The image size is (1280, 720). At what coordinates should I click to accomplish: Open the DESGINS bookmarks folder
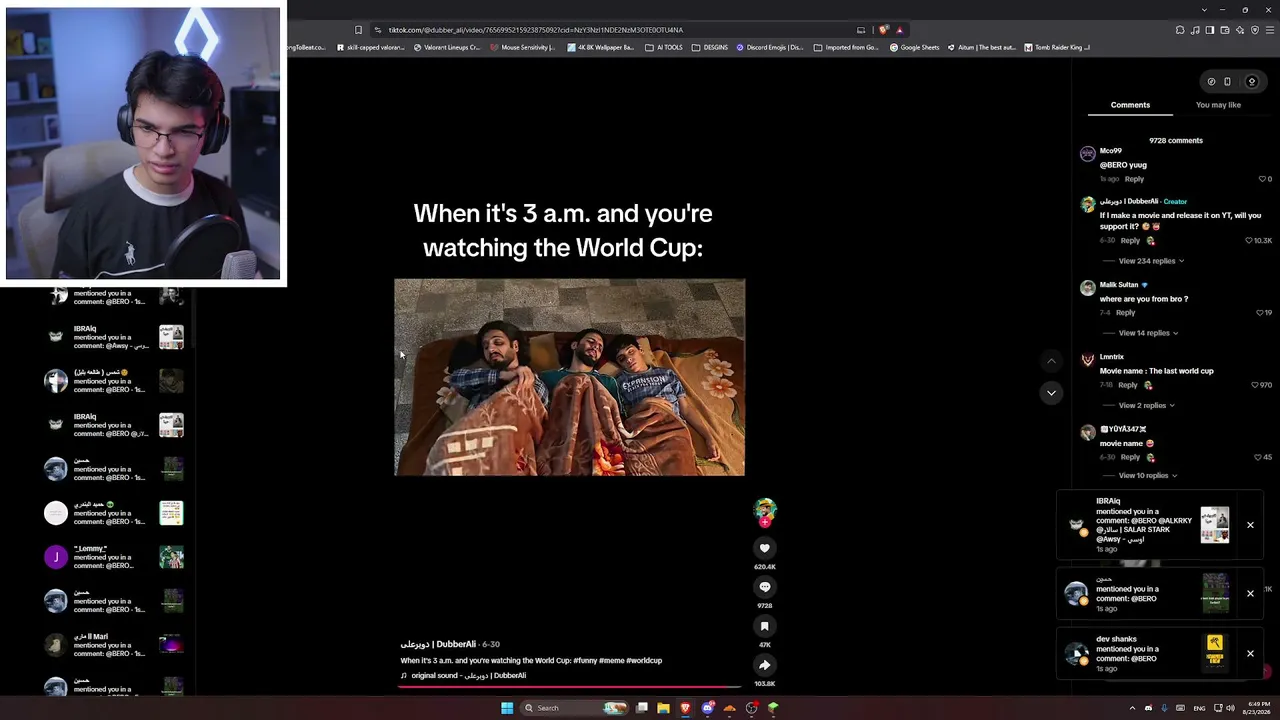710,47
